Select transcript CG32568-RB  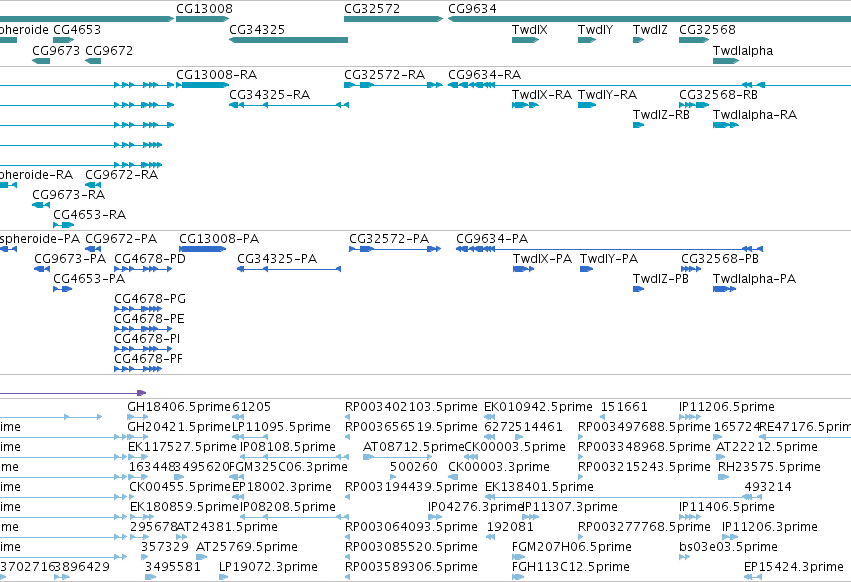click(694, 105)
